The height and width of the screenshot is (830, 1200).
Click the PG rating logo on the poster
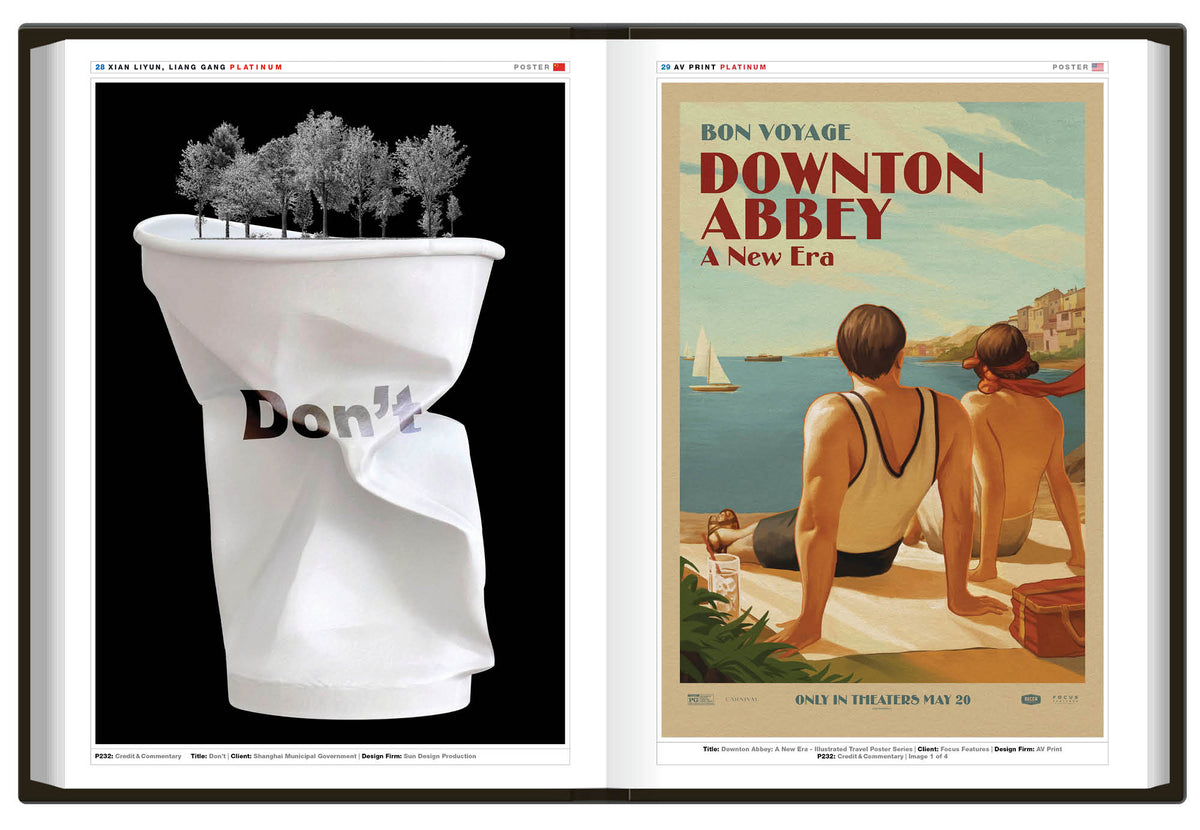tap(700, 699)
